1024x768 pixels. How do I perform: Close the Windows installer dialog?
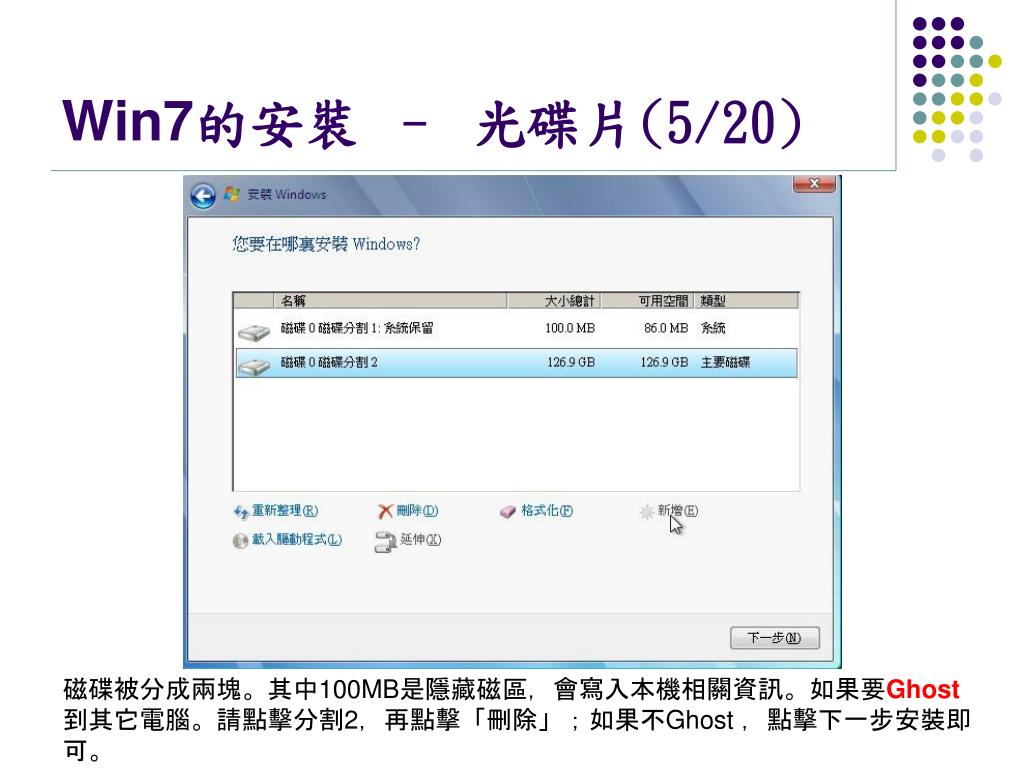click(814, 184)
